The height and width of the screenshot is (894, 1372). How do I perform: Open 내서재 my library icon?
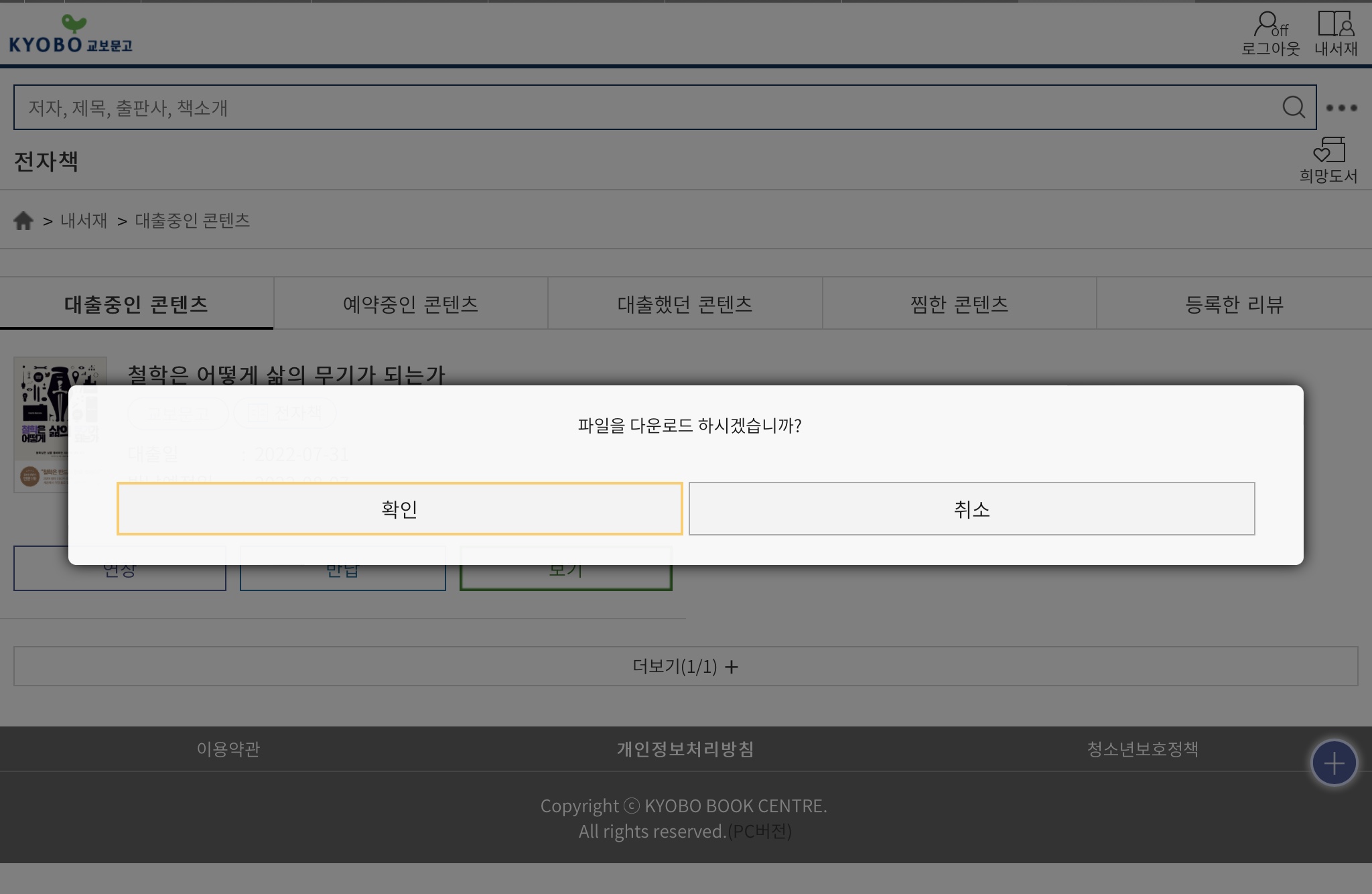(1336, 34)
